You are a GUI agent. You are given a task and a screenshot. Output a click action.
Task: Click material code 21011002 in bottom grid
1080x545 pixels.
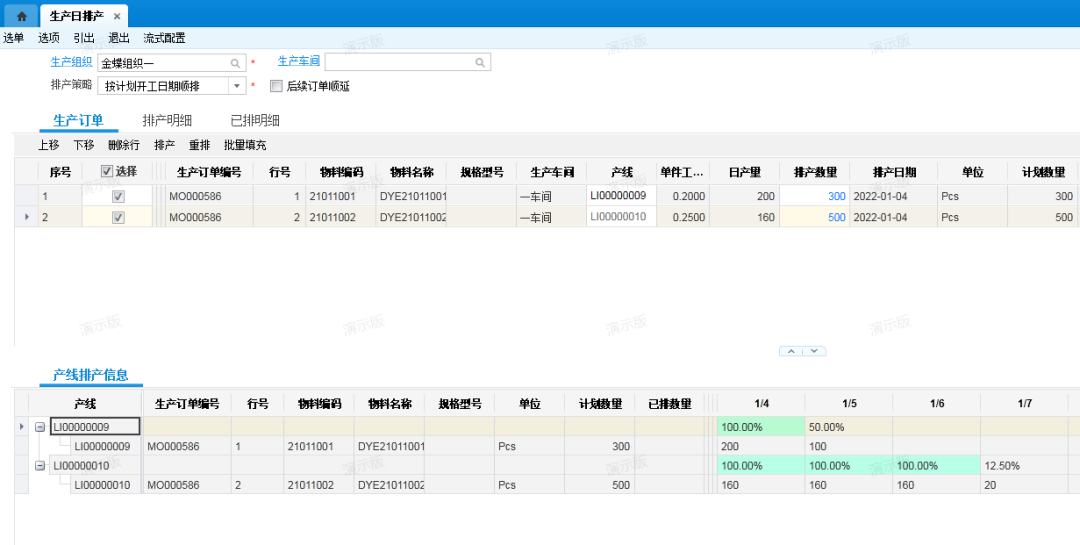click(x=311, y=485)
